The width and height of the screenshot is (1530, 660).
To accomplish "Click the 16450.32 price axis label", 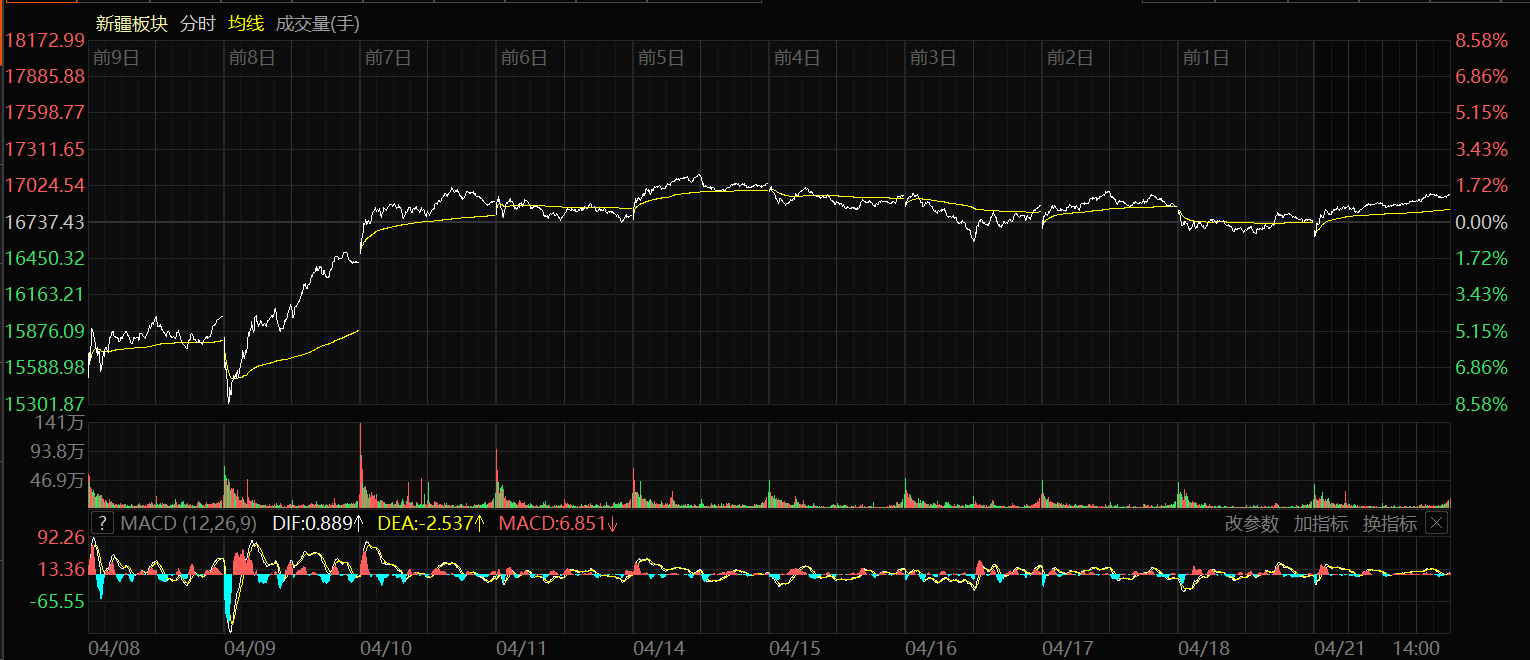I will pos(44,258).
